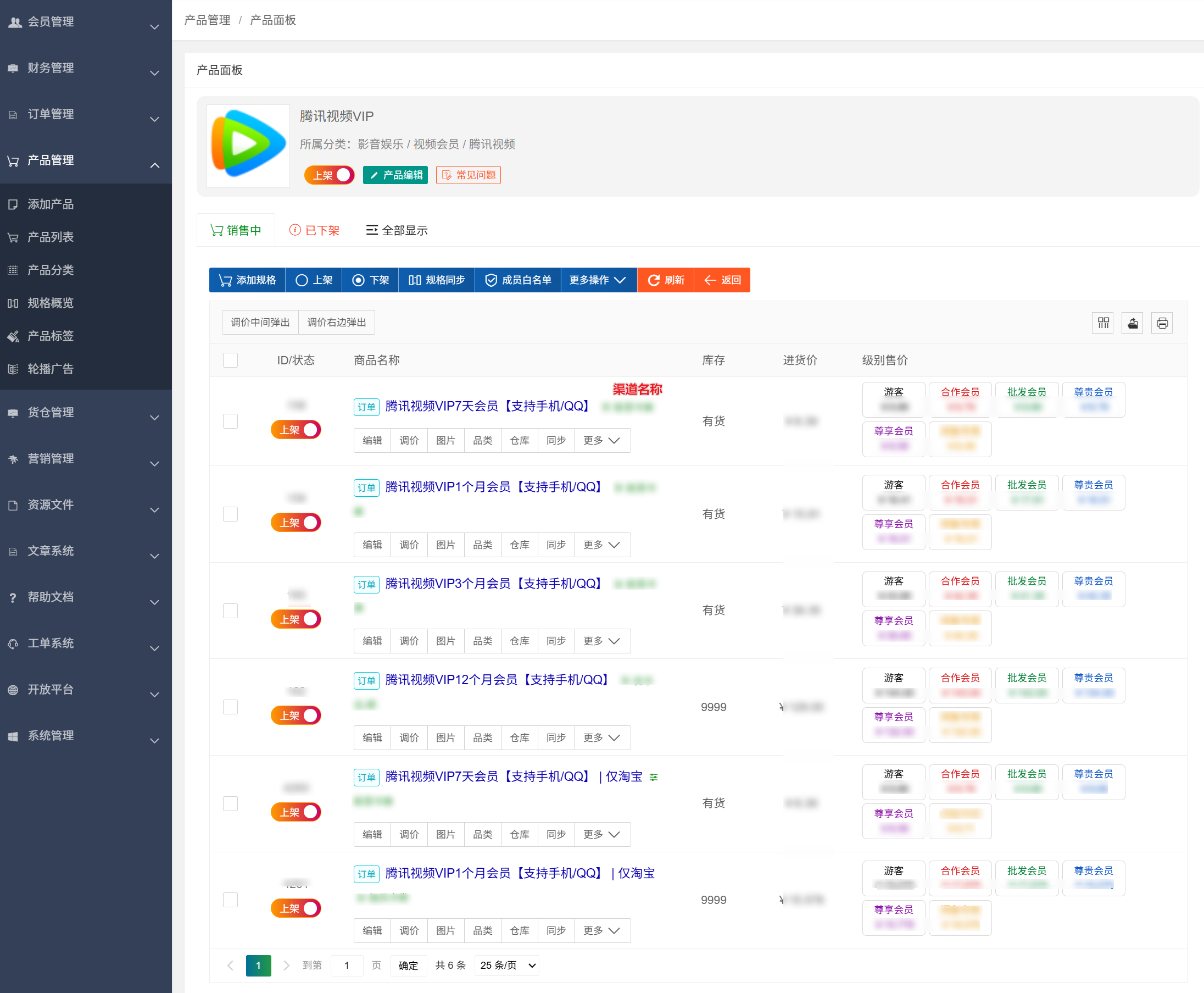Click the sliders icon after 仅淘宝 VIP7天 title
This screenshot has width=1204, height=993.
pyautogui.click(x=654, y=778)
